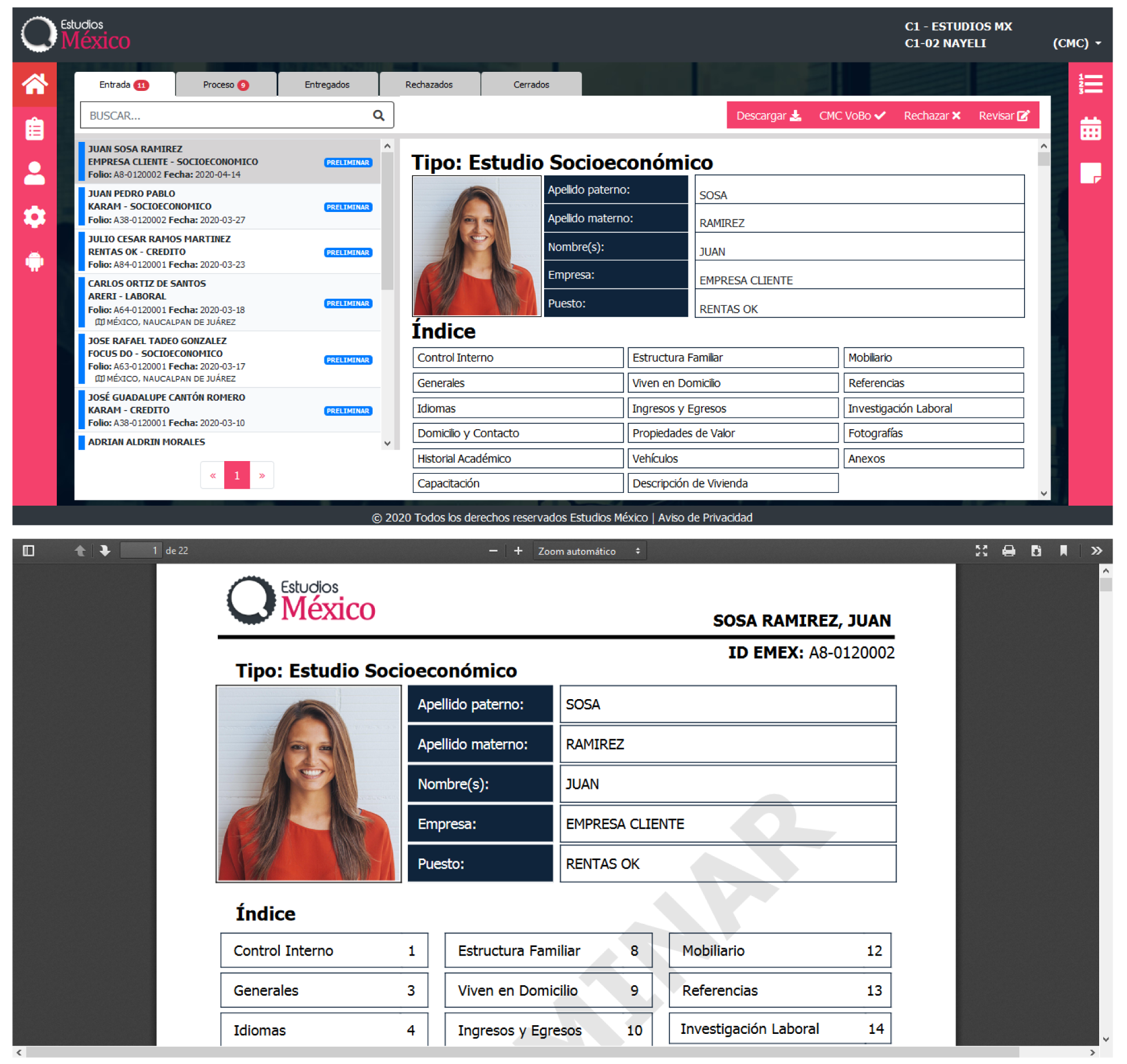Click the calendar icon on right panel
This screenshot has width=1127, height=1064.
(x=1090, y=129)
